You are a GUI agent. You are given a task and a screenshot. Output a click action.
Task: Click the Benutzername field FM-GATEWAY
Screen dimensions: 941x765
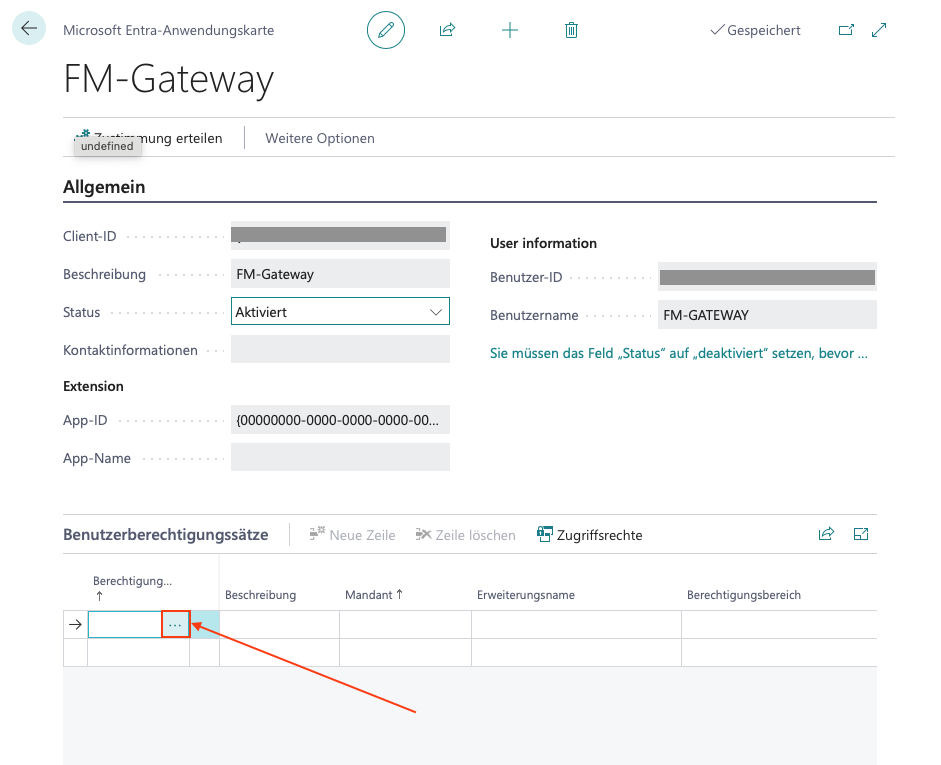(x=767, y=314)
